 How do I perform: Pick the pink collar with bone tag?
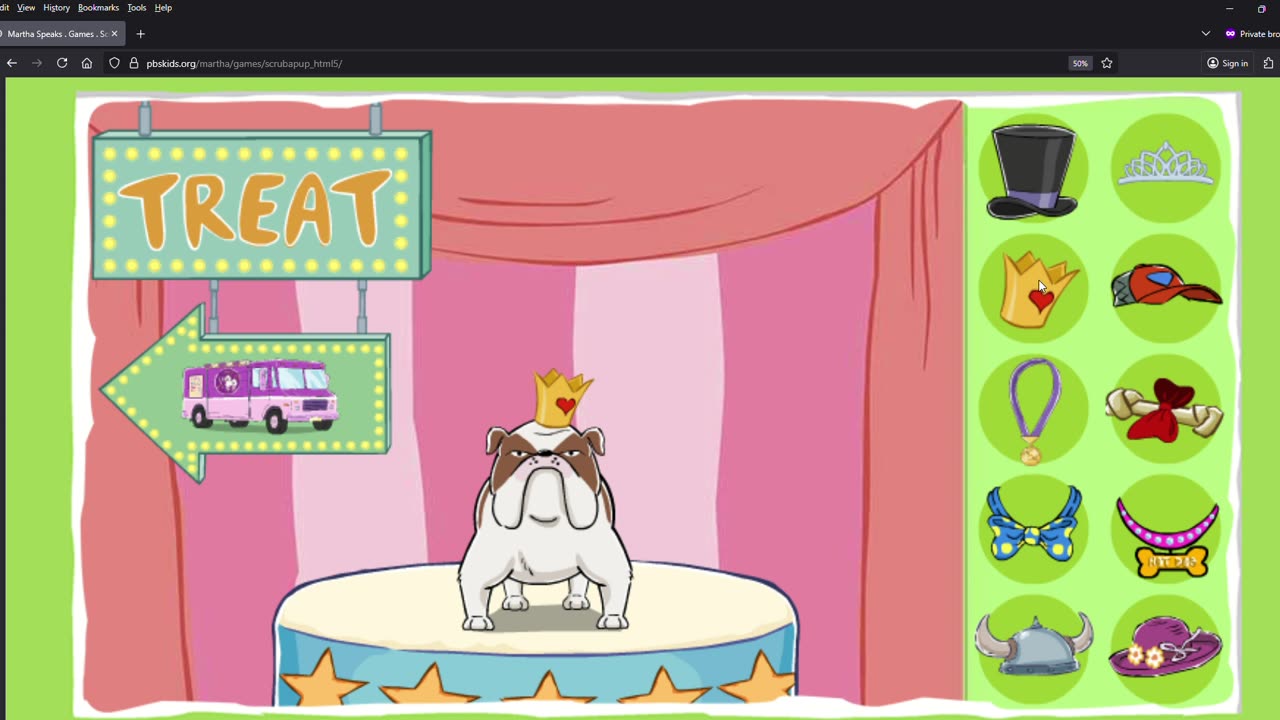(1167, 538)
